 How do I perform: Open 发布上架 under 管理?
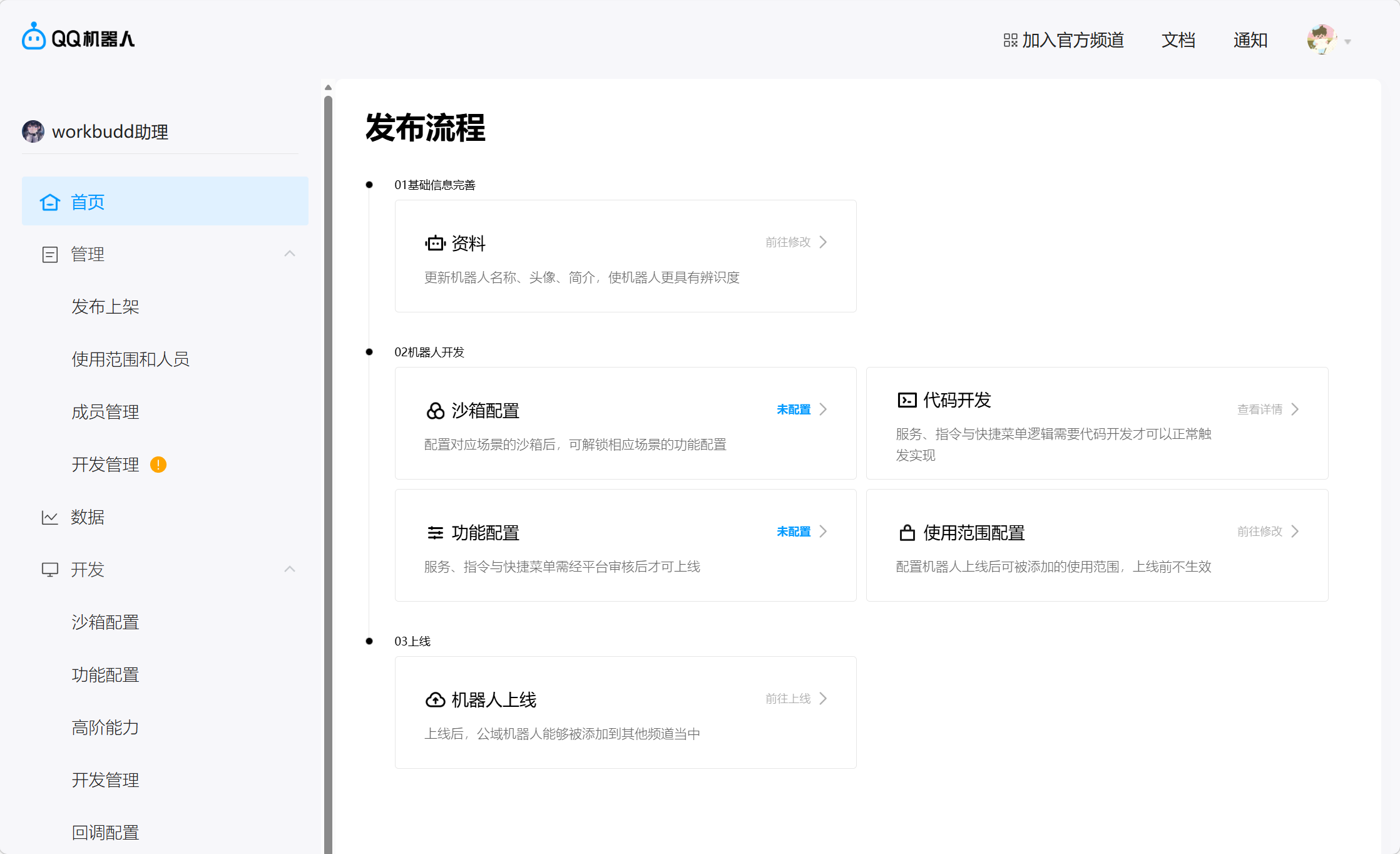105,307
